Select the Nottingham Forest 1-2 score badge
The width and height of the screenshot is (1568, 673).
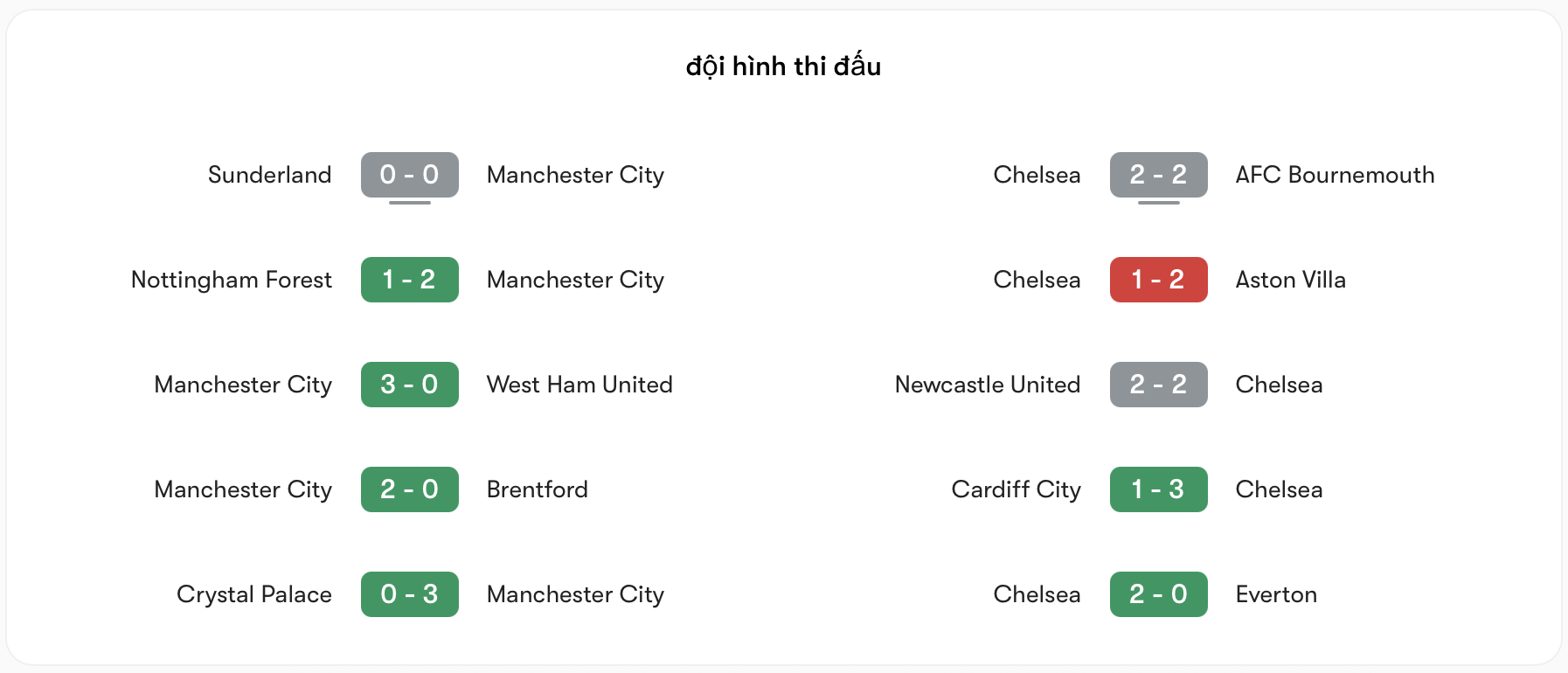click(409, 280)
